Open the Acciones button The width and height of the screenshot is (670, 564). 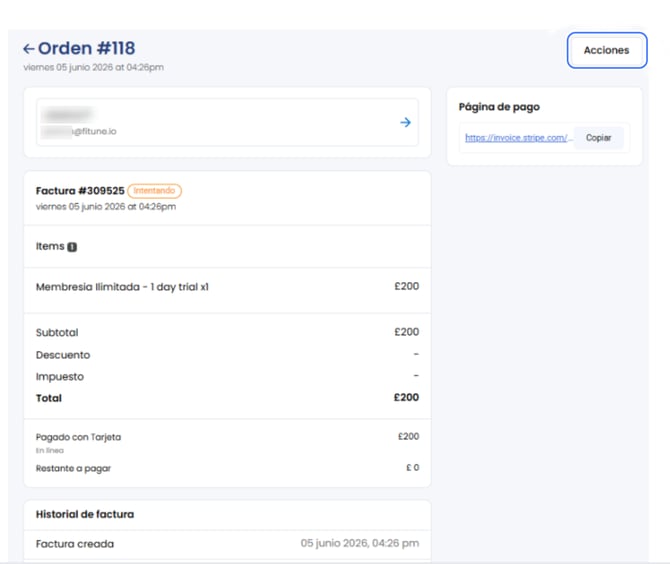(607, 50)
